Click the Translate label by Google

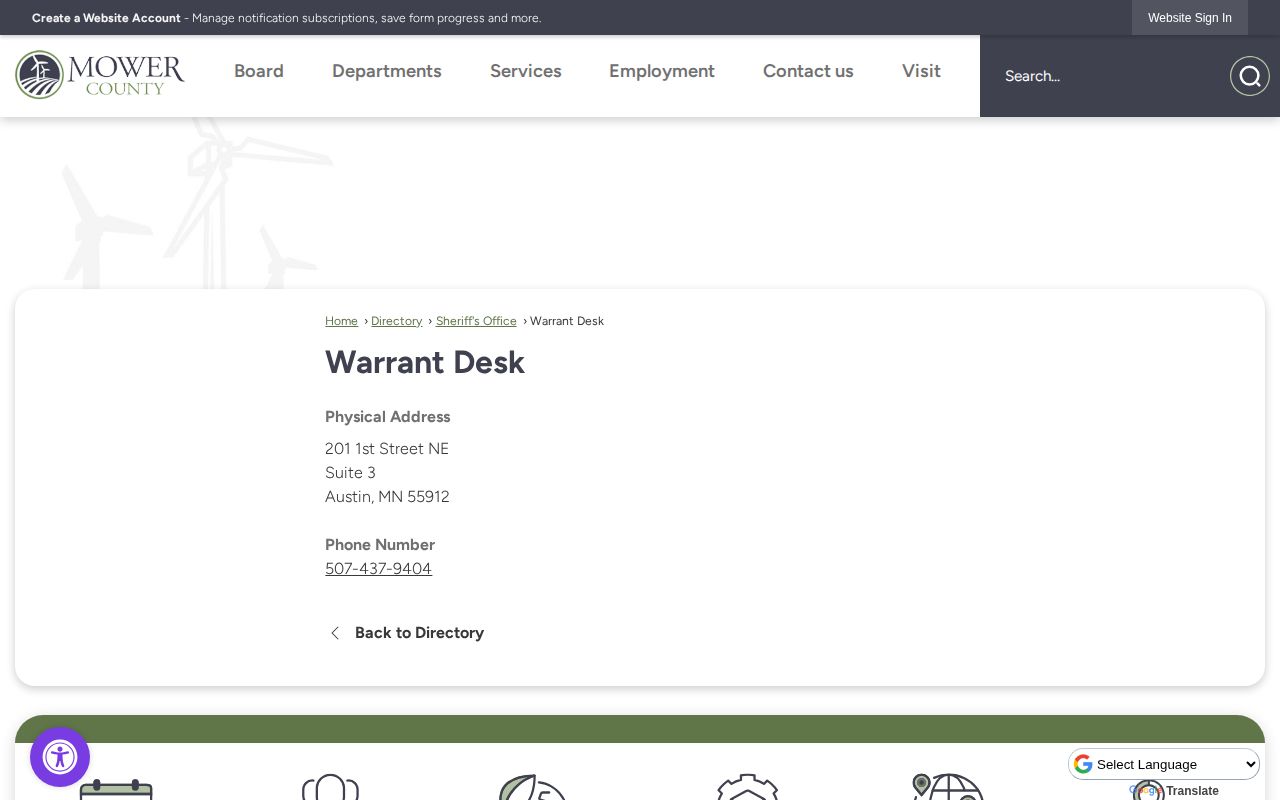[x=1192, y=791]
